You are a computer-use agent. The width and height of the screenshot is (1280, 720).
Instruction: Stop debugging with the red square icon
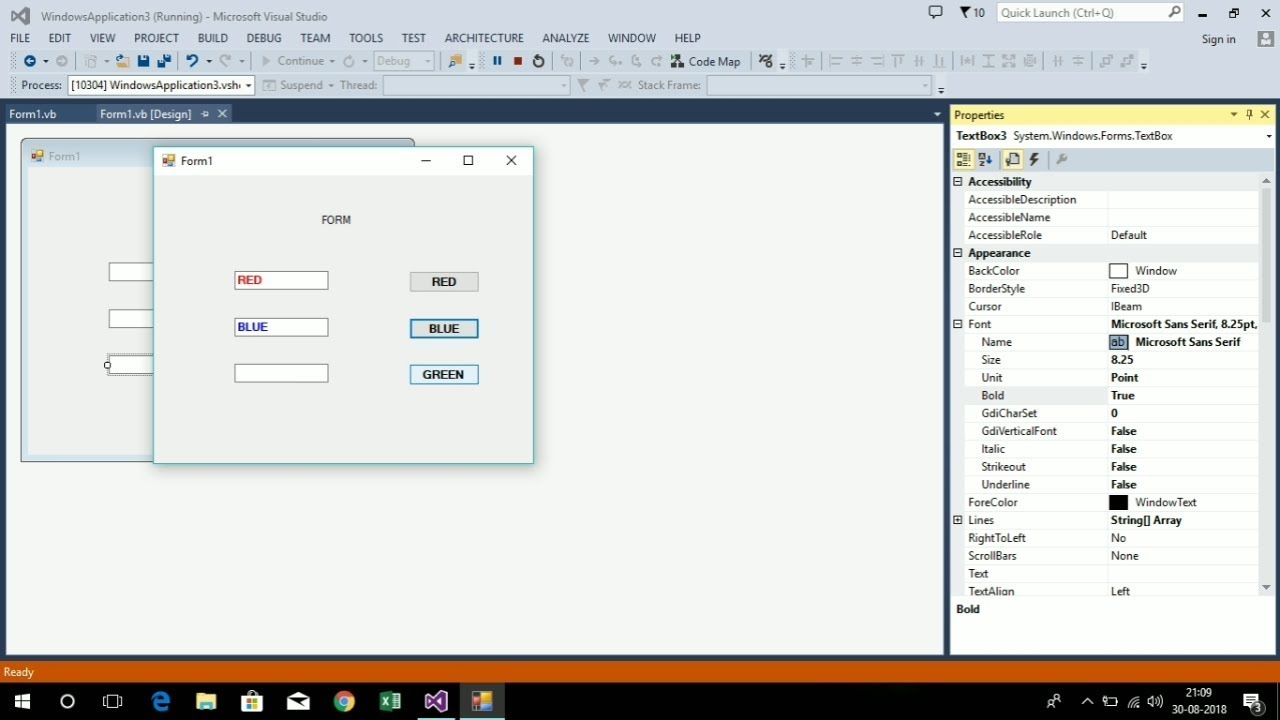click(518, 61)
